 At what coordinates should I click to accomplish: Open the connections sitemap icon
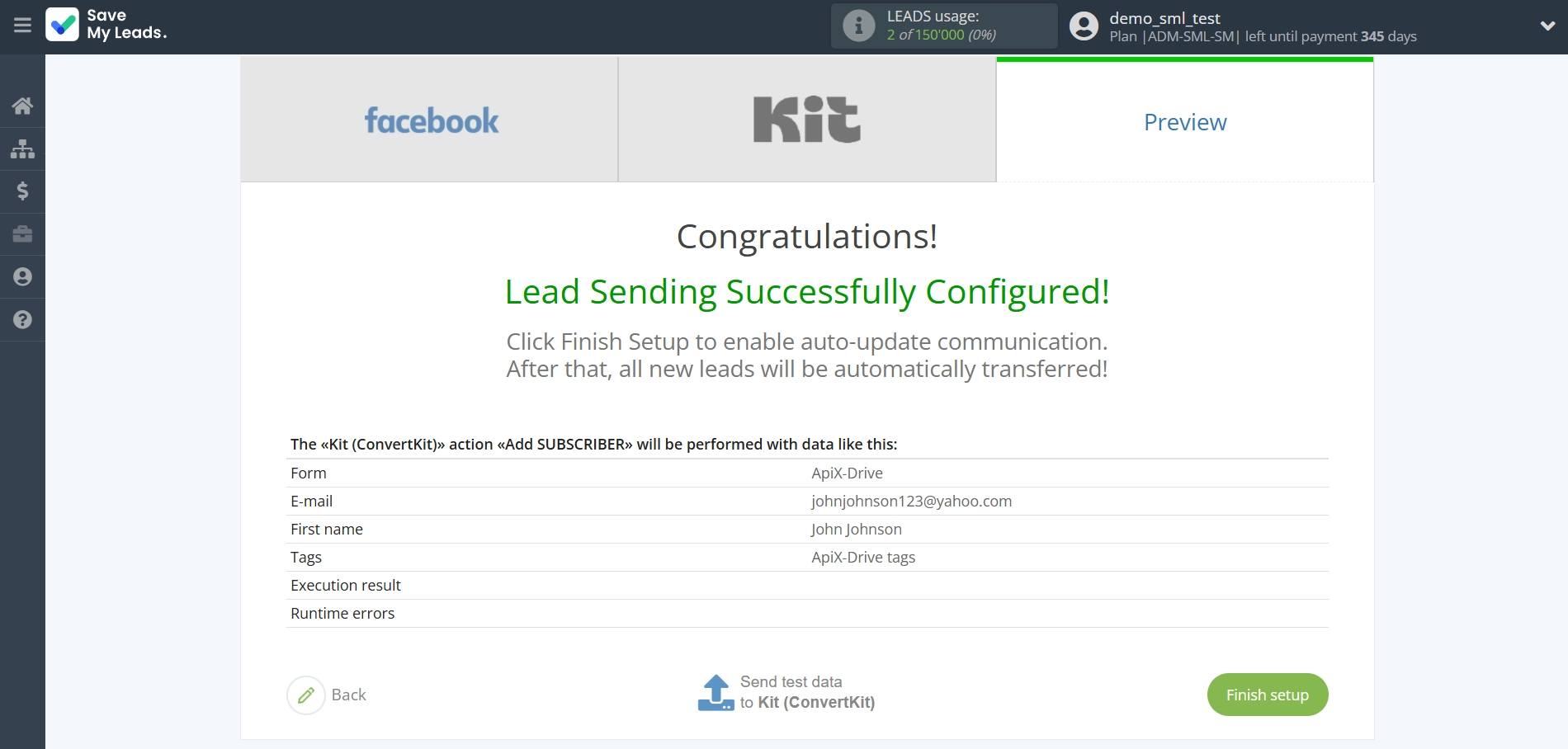click(22, 148)
